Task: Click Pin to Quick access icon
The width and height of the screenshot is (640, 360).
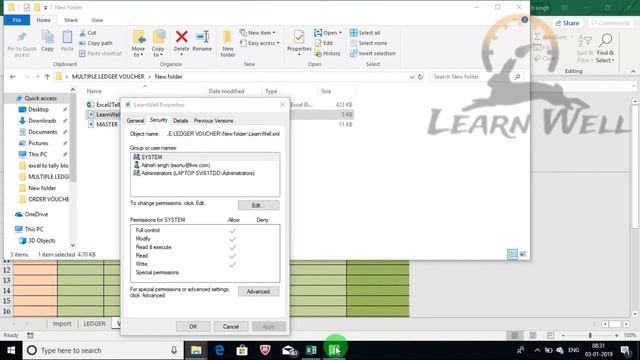Action: click(22, 38)
